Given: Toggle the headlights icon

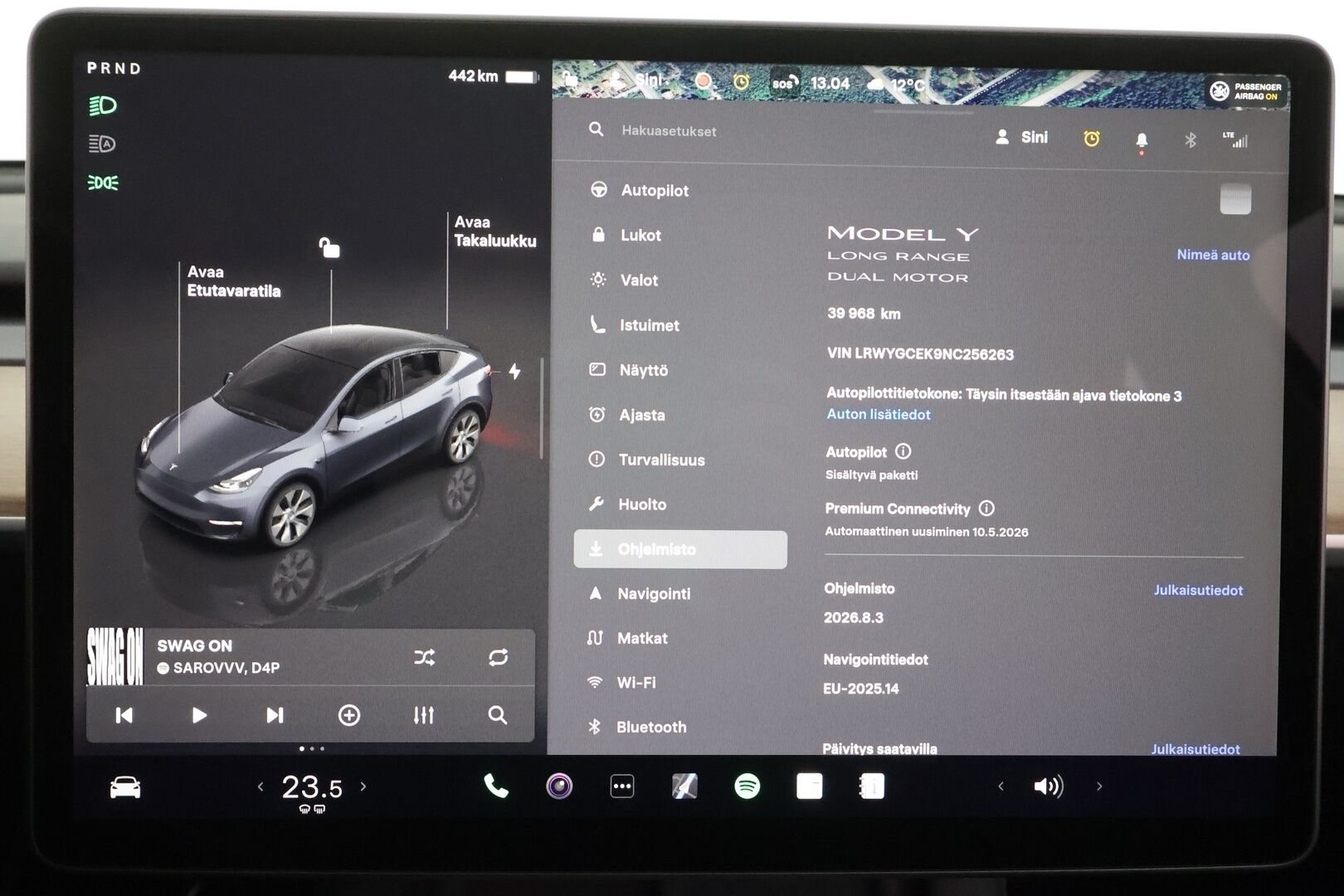Looking at the screenshot, I should pos(103,106).
